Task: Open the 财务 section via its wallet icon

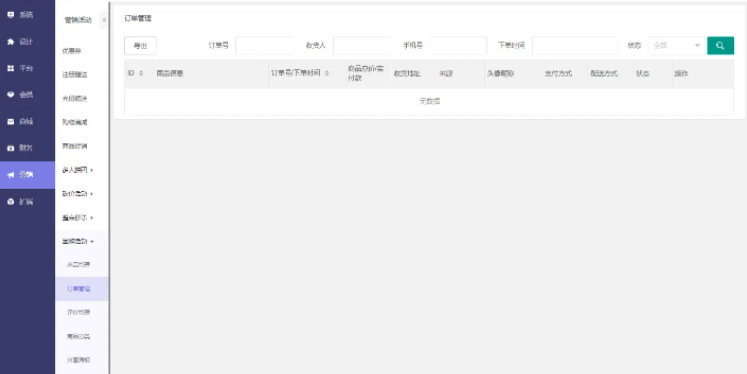Action: [11, 148]
